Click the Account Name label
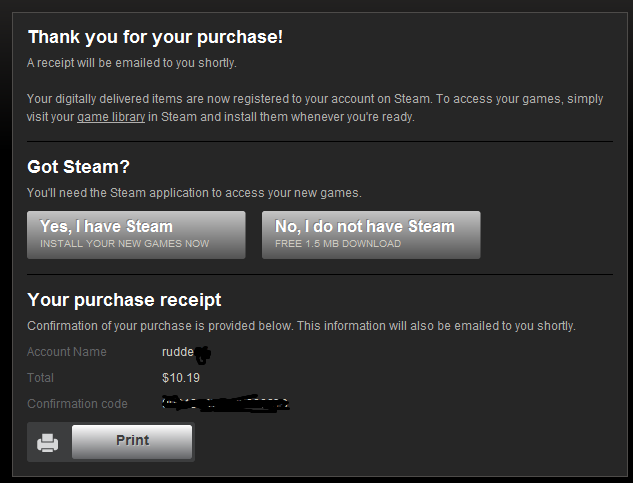Image resolution: width=633 pixels, height=483 pixels. (x=67, y=352)
